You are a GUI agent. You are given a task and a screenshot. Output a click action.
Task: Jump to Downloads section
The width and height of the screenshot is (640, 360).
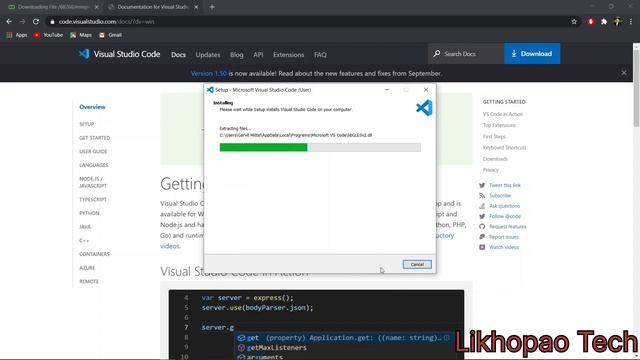coord(495,159)
